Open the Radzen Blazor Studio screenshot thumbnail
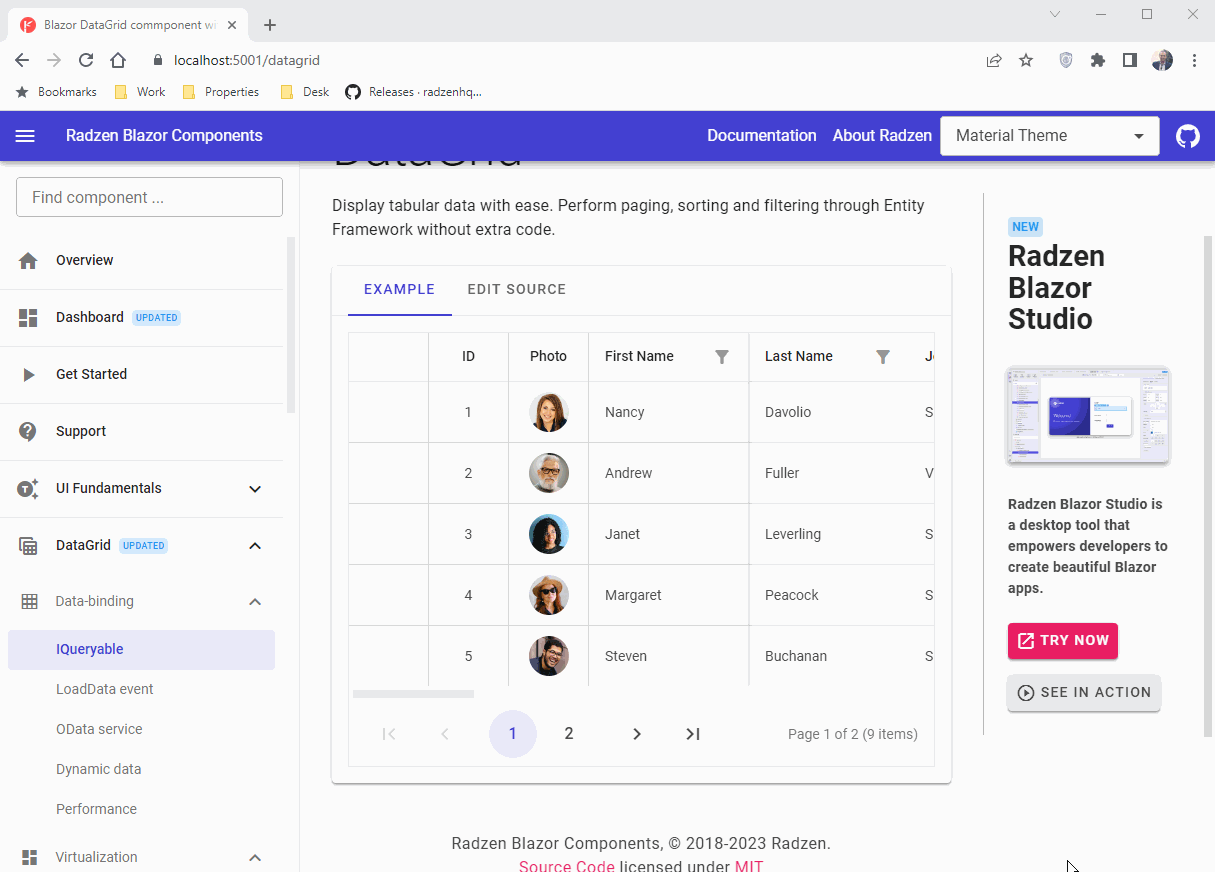Screen dimensions: 1215x872 1088,416
